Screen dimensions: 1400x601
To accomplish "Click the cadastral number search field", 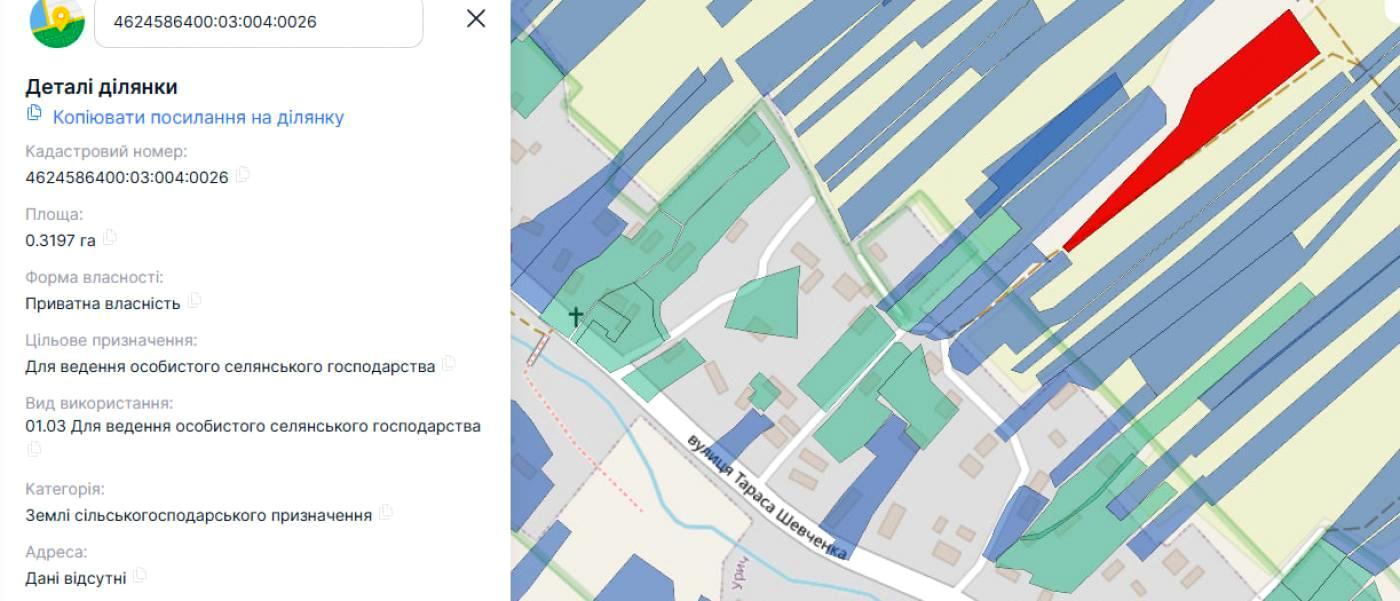I will tap(258, 21).
